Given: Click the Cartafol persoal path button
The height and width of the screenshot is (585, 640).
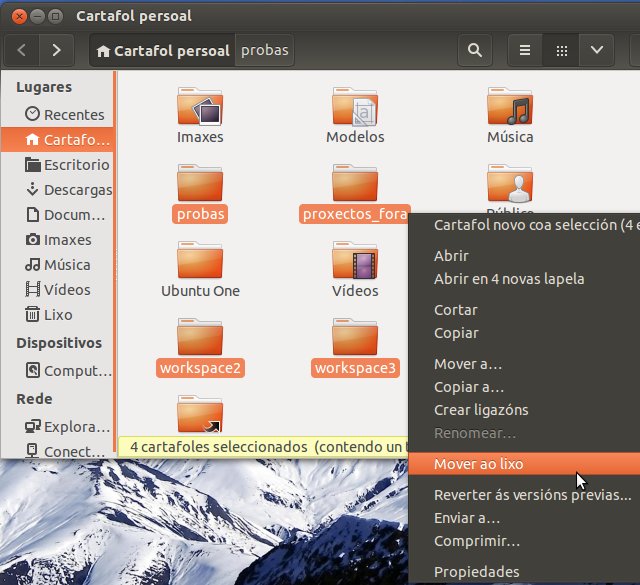Looking at the screenshot, I should click(162, 51).
